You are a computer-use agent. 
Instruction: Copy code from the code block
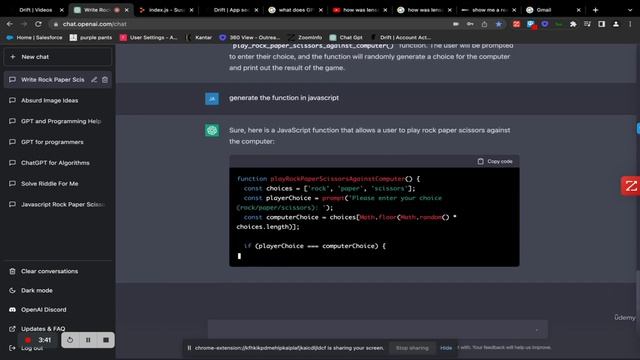[x=495, y=161]
